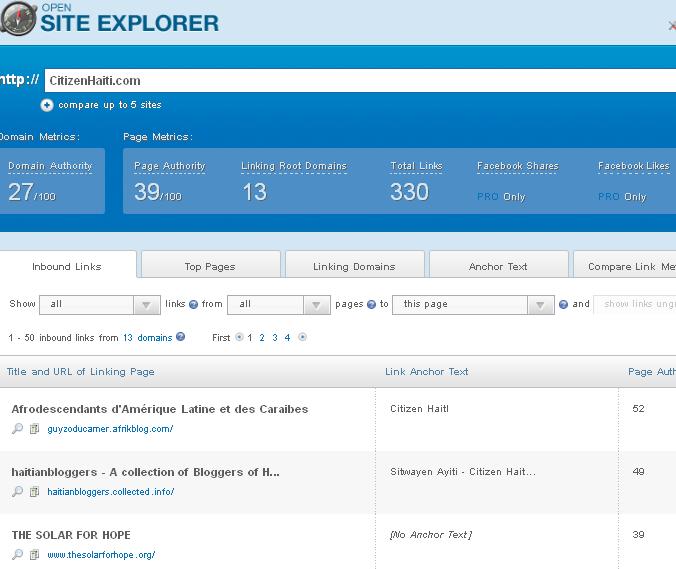Click magnifier icon for thesolarforhope.org row
This screenshot has width=676, height=569.
click(17, 554)
